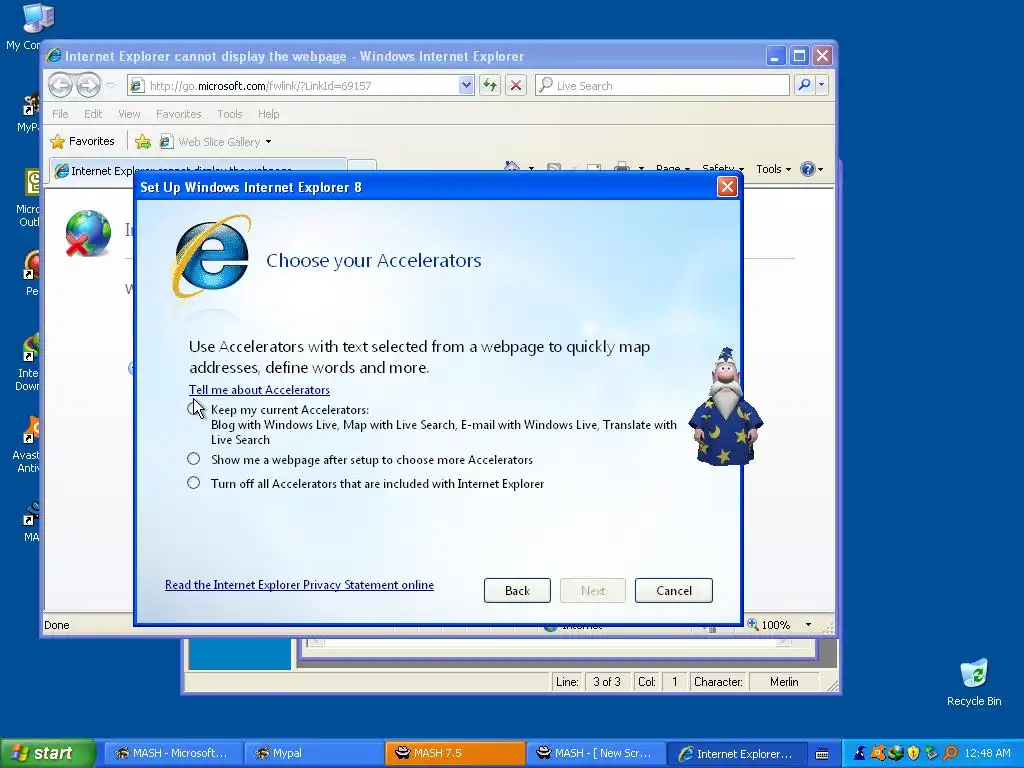
Task: Click Add to Favorites Bar star icon
Action: click(x=143, y=141)
